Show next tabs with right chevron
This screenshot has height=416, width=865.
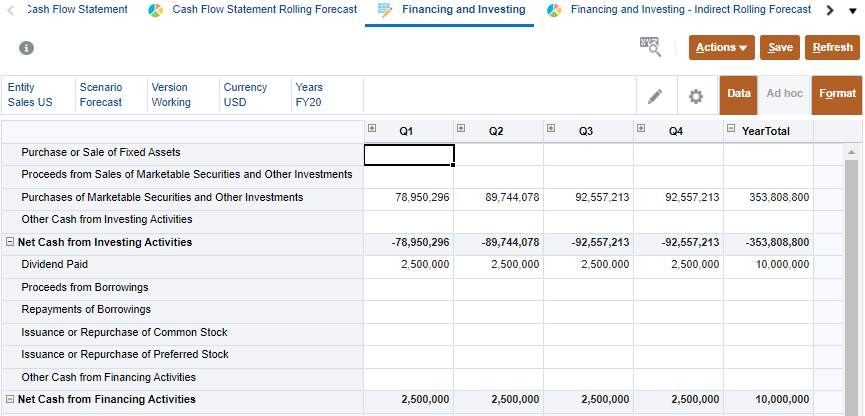point(830,10)
